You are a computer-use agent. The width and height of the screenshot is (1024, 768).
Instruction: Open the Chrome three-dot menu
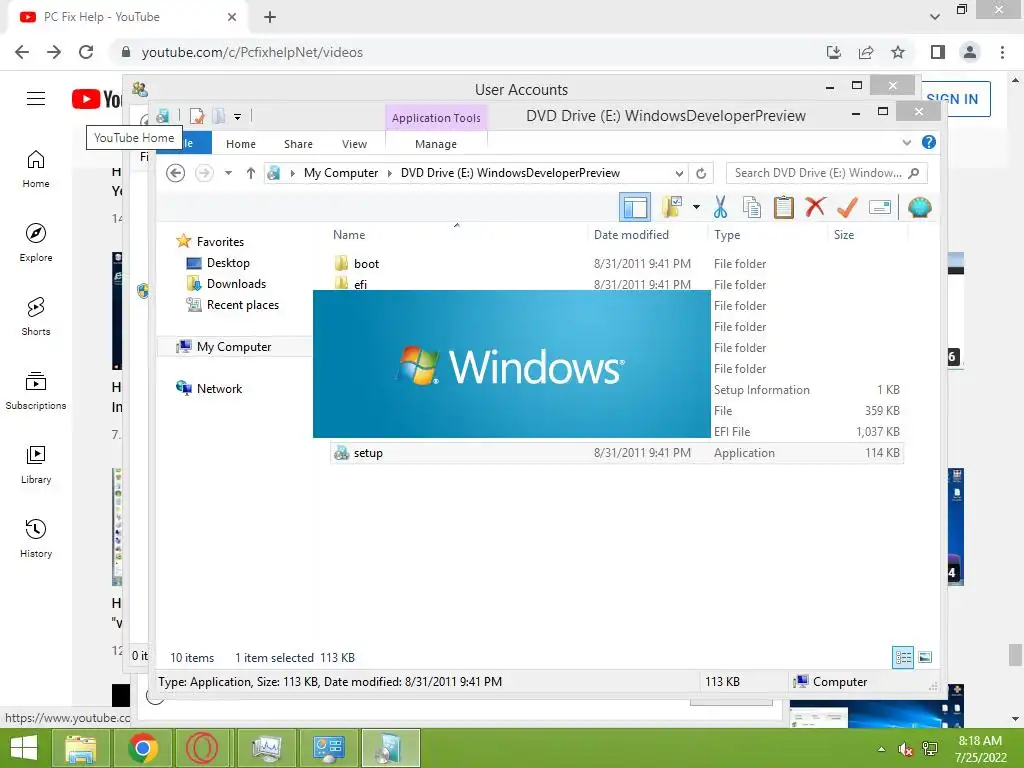click(1002, 52)
